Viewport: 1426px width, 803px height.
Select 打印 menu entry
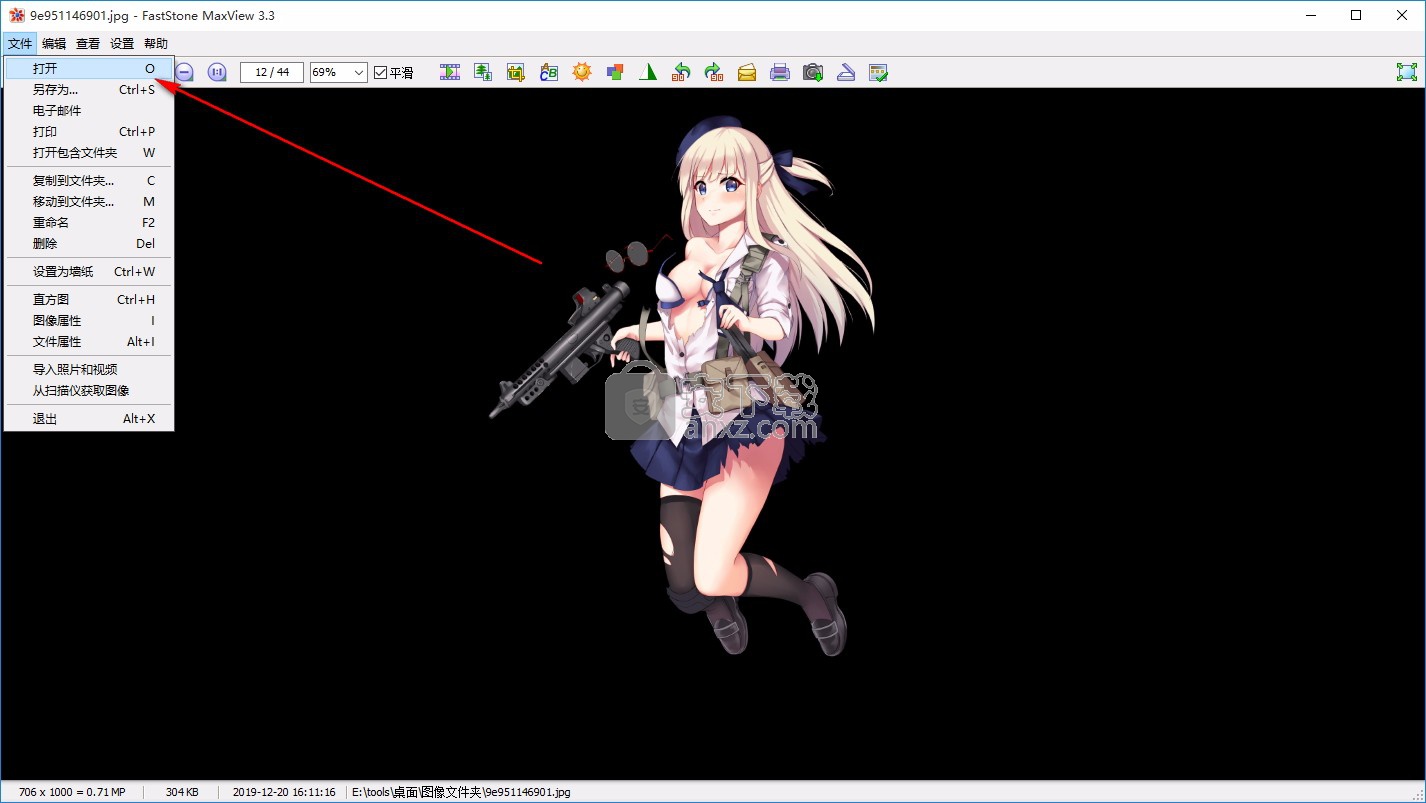point(89,132)
